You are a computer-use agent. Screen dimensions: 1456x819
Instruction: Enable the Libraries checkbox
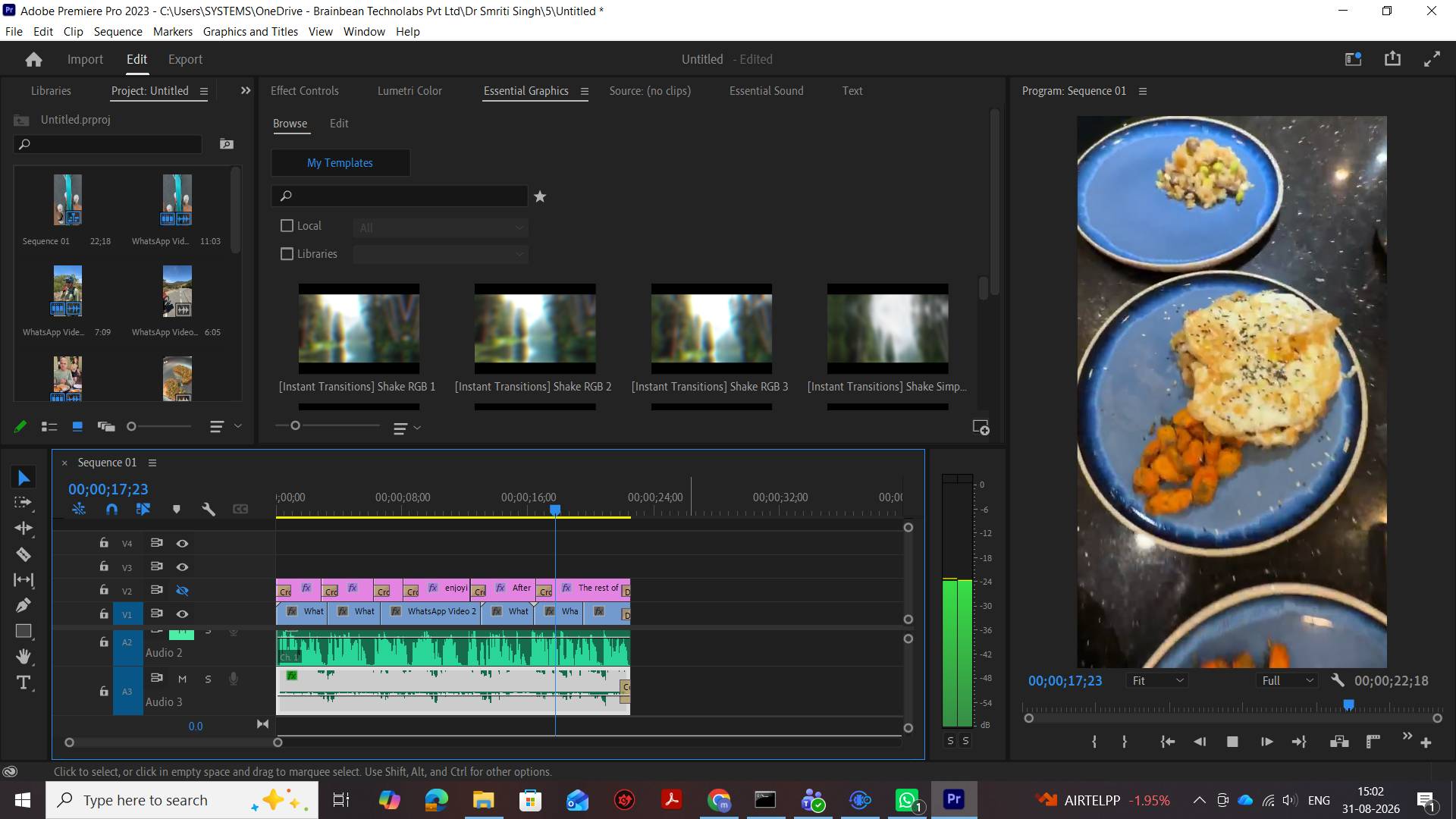287,254
